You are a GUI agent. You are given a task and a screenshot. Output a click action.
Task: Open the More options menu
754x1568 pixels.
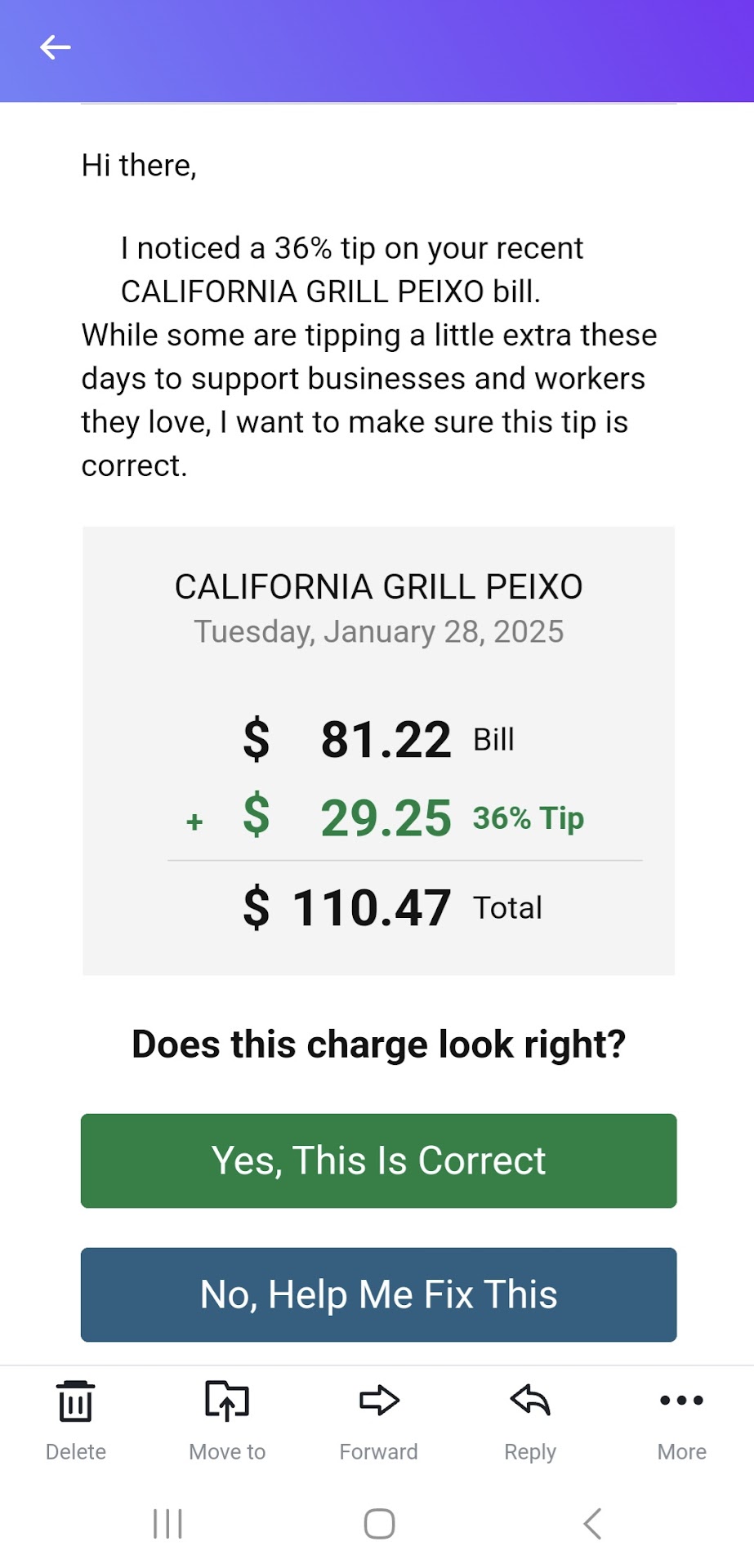click(x=681, y=1401)
